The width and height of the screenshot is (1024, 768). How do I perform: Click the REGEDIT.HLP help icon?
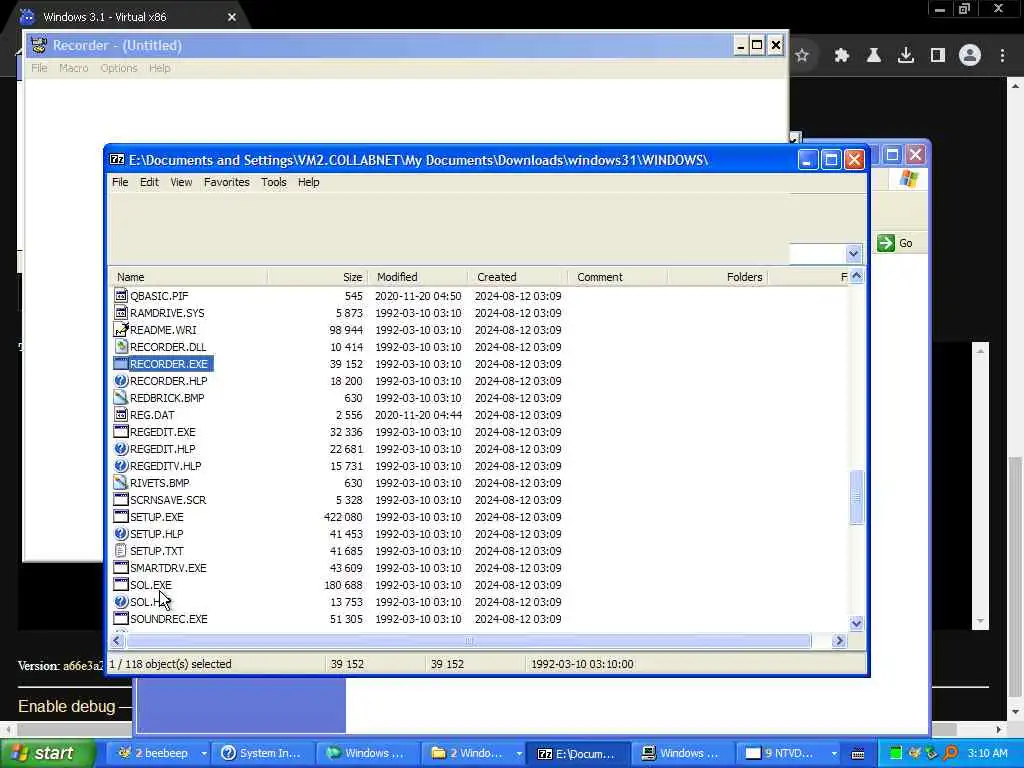[121, 449]
